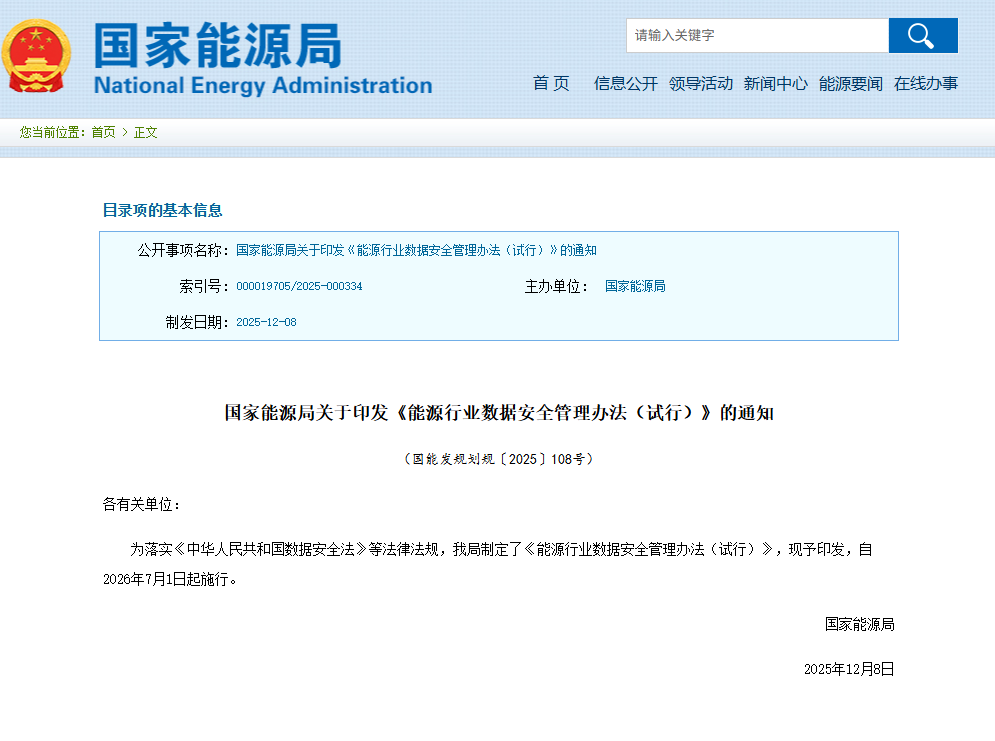The height and width of the screenshot is (741, 995).
Task: Click the search magnifier icon
Action: [x=922, y=35]
